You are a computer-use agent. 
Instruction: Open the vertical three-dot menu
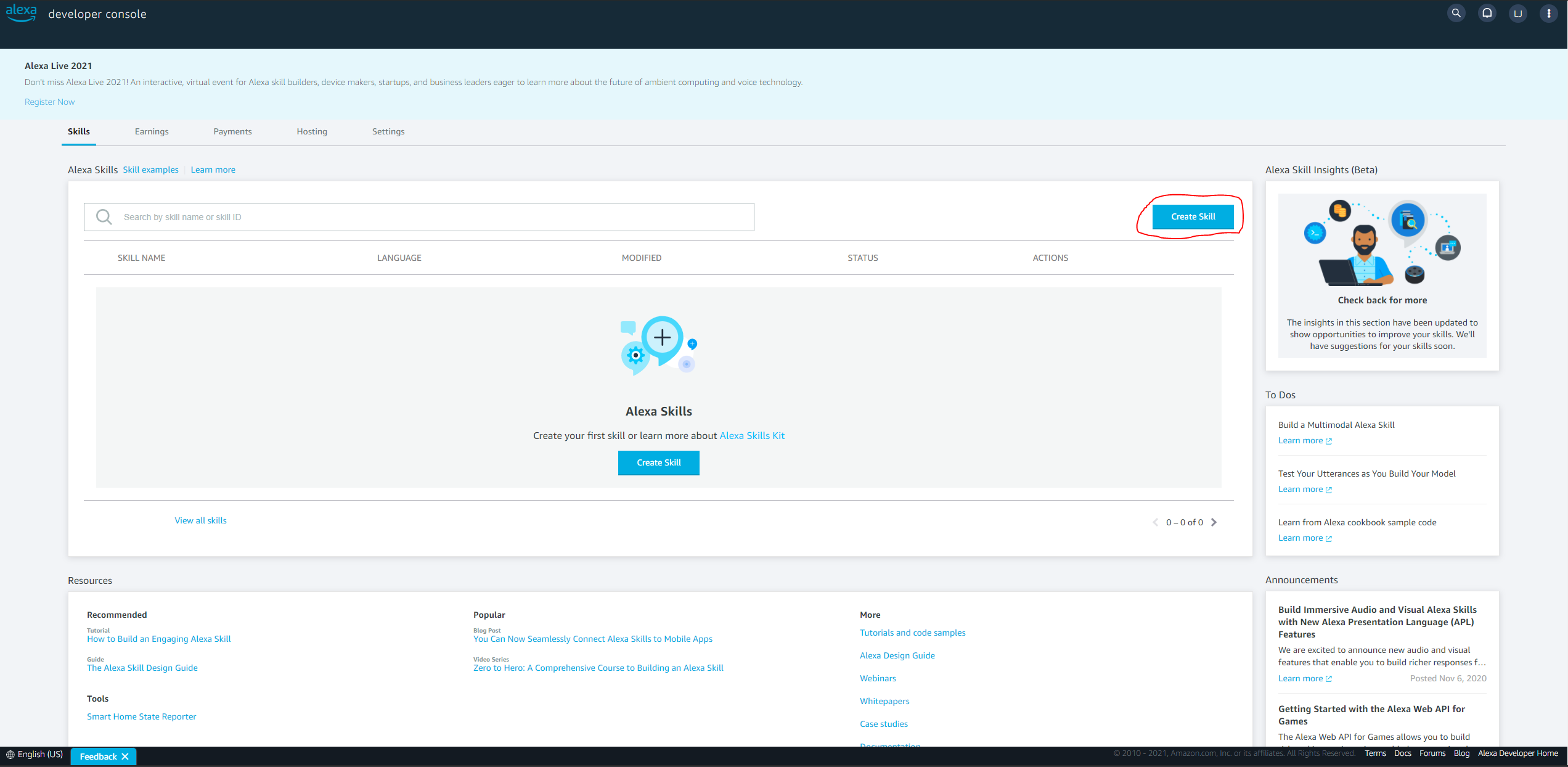[x=1548, y=13]
